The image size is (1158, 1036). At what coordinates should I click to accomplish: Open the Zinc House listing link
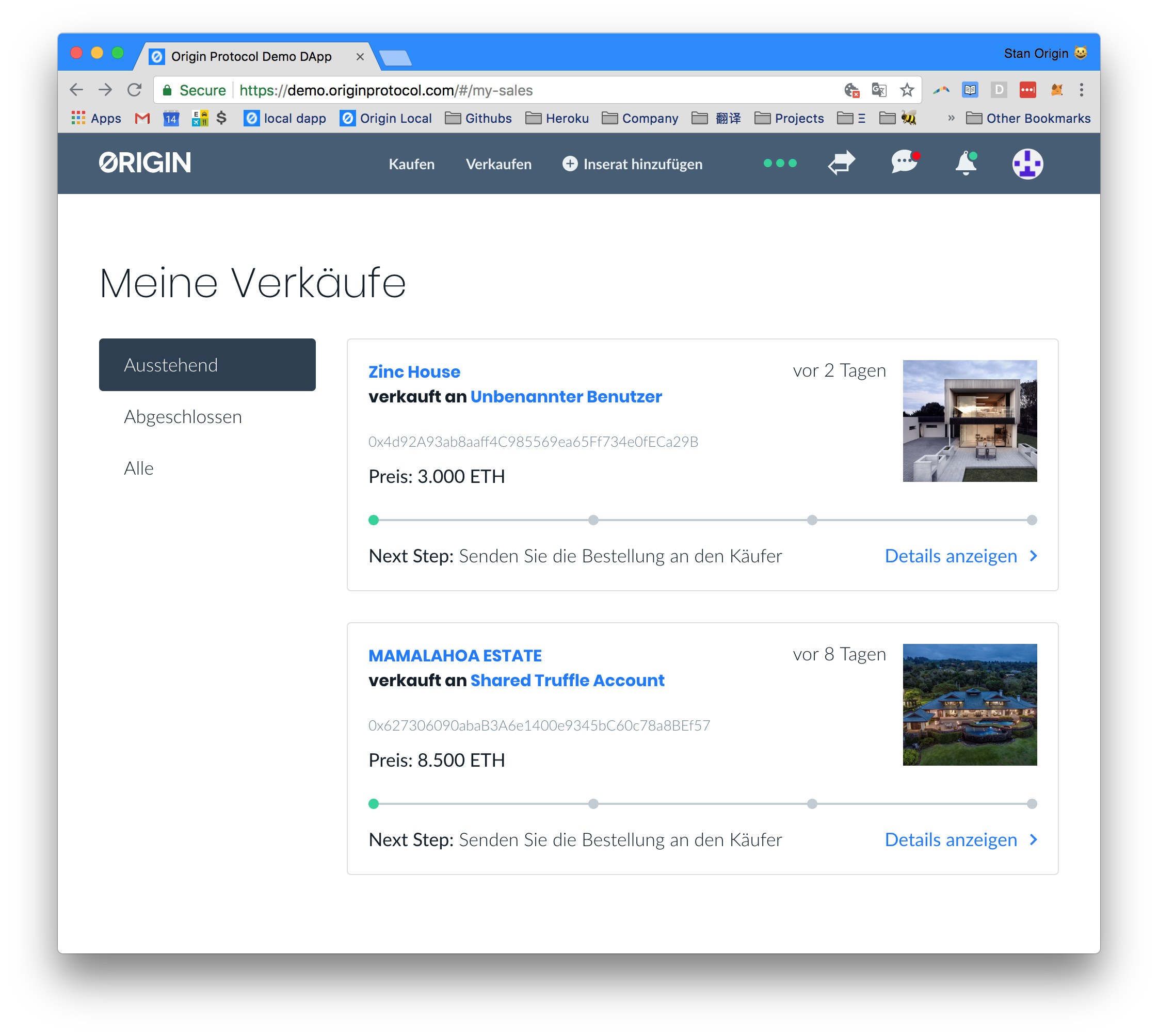(x=414, y=371)
